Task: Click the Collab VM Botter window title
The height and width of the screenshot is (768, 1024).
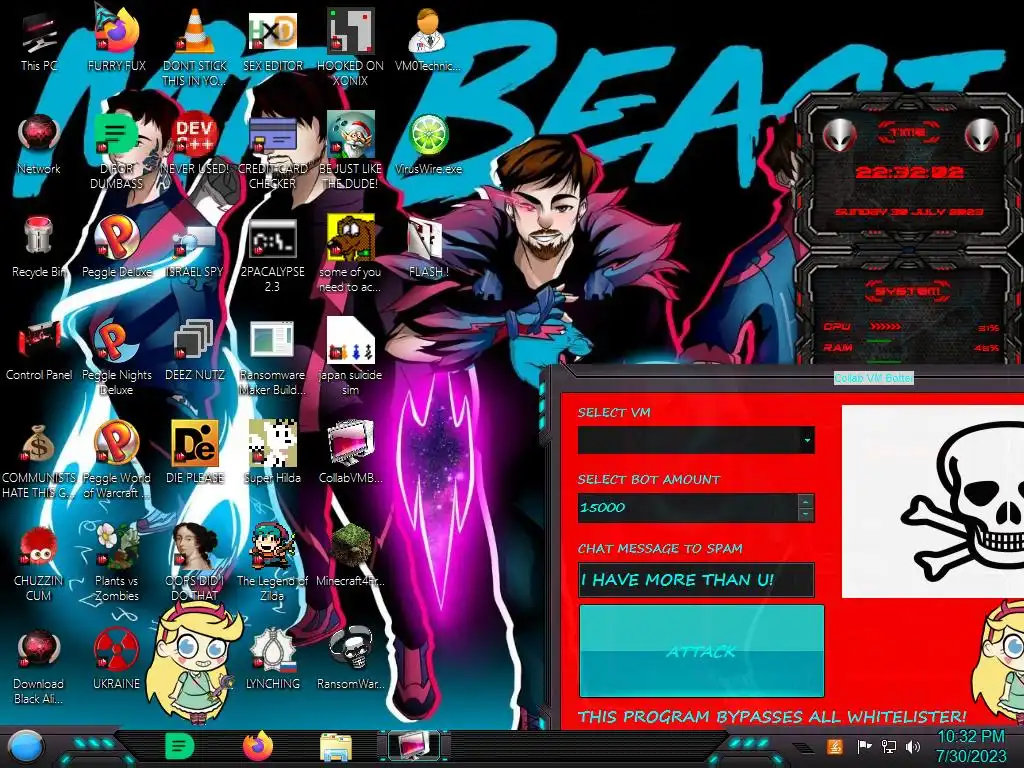Action: [874, 378]
